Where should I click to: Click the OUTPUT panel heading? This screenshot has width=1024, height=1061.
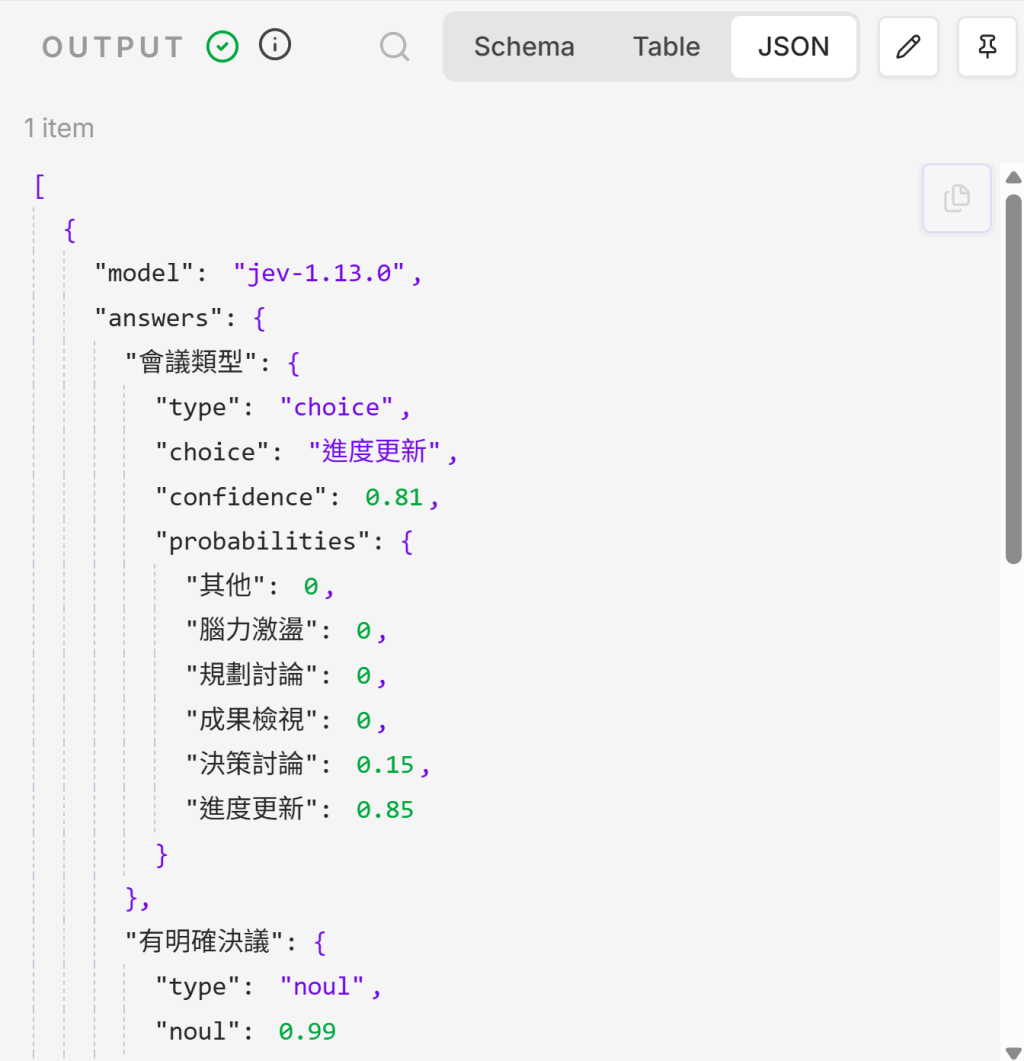(x=112, y=47)
